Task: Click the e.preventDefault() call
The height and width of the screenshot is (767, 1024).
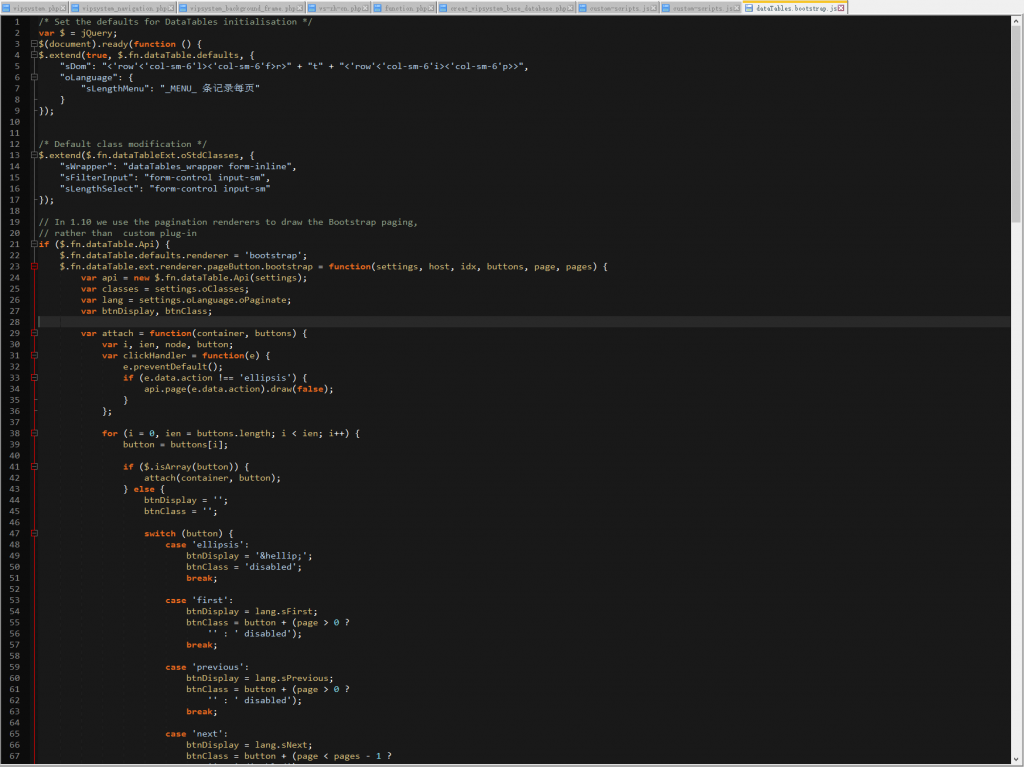Action: (x=172, y=367)
